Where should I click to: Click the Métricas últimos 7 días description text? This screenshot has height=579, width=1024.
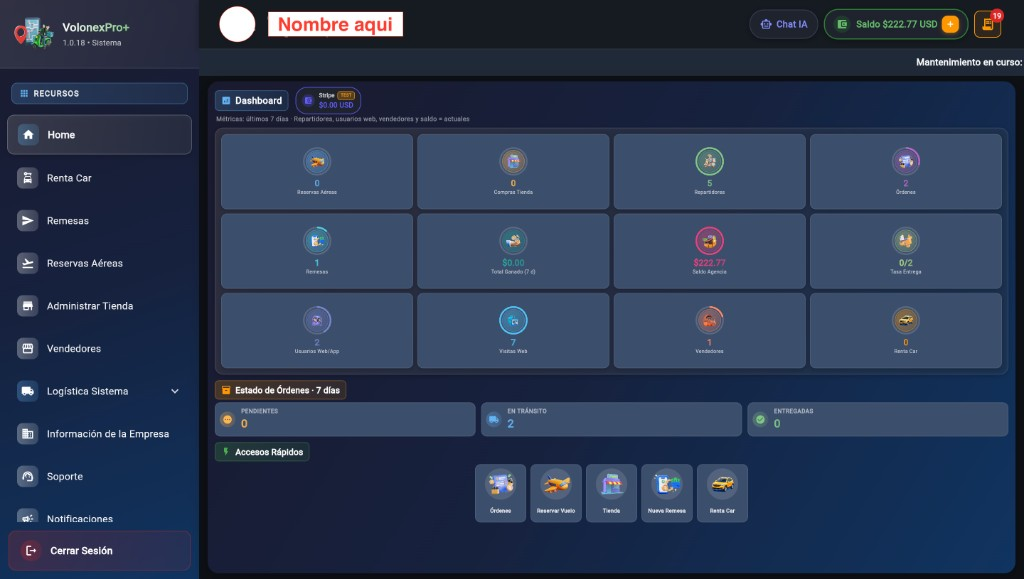343,119
